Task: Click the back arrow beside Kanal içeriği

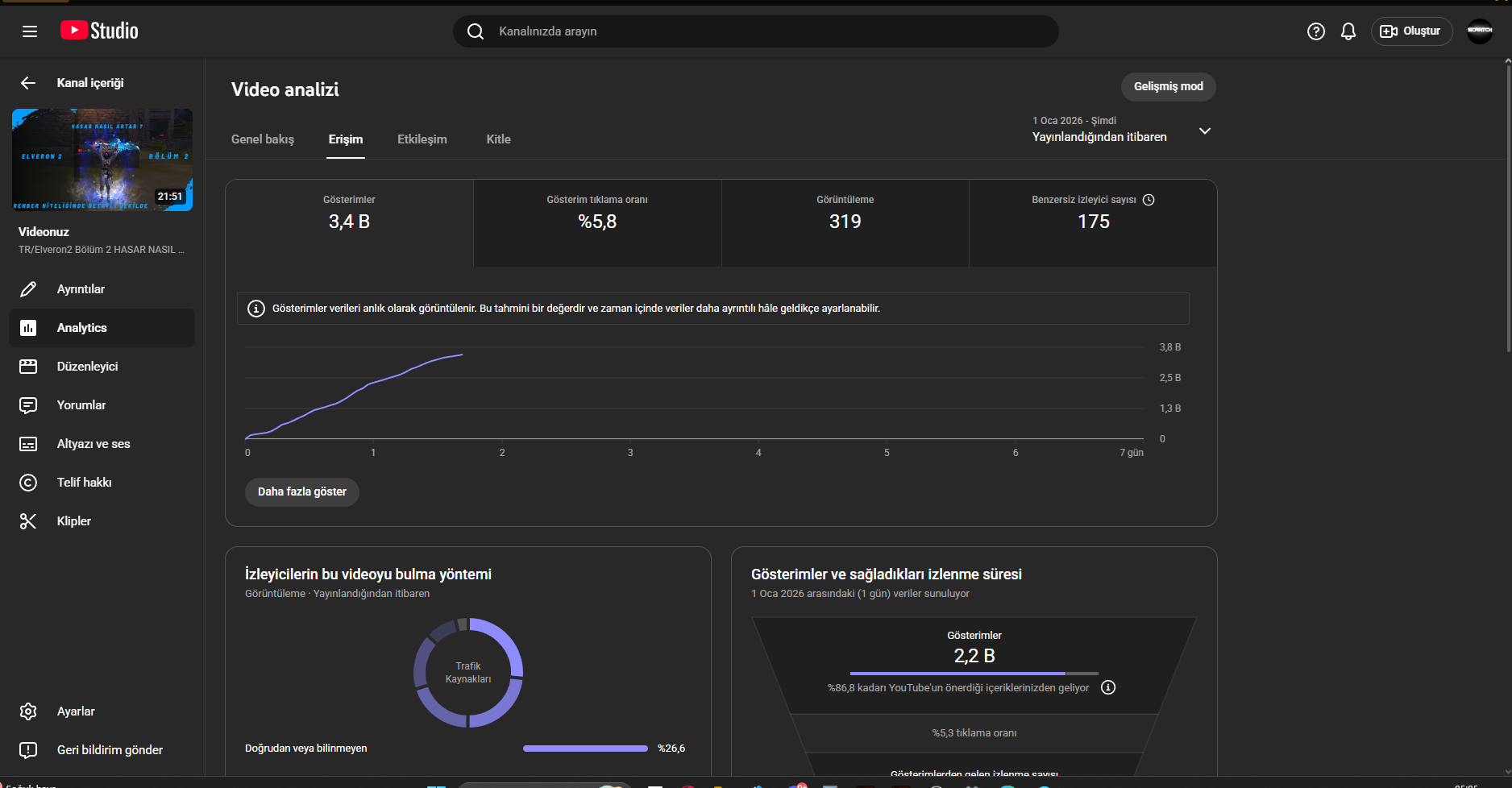Action: pos(28,83)
